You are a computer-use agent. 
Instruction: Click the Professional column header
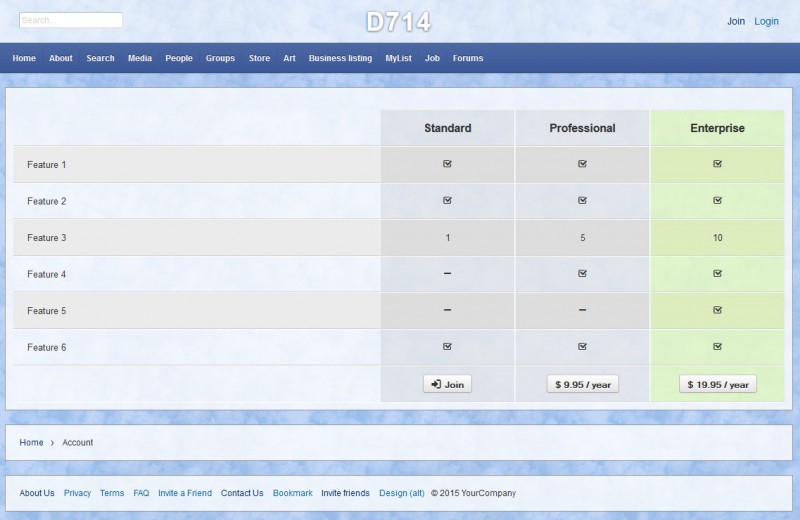click(582, 128)
